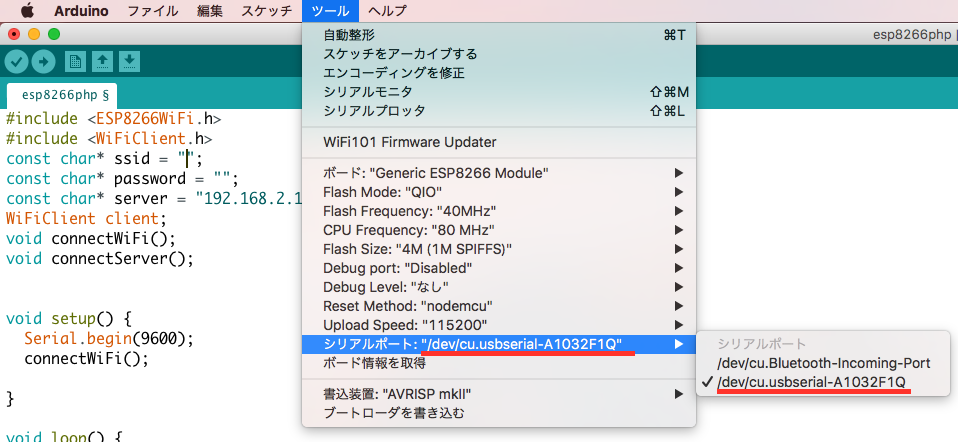958x442 pixels.
Task: Select checked /dev/cu.usbserial-A1032F1Q port option
Action: pyautogui.click(x=824, y=382)
